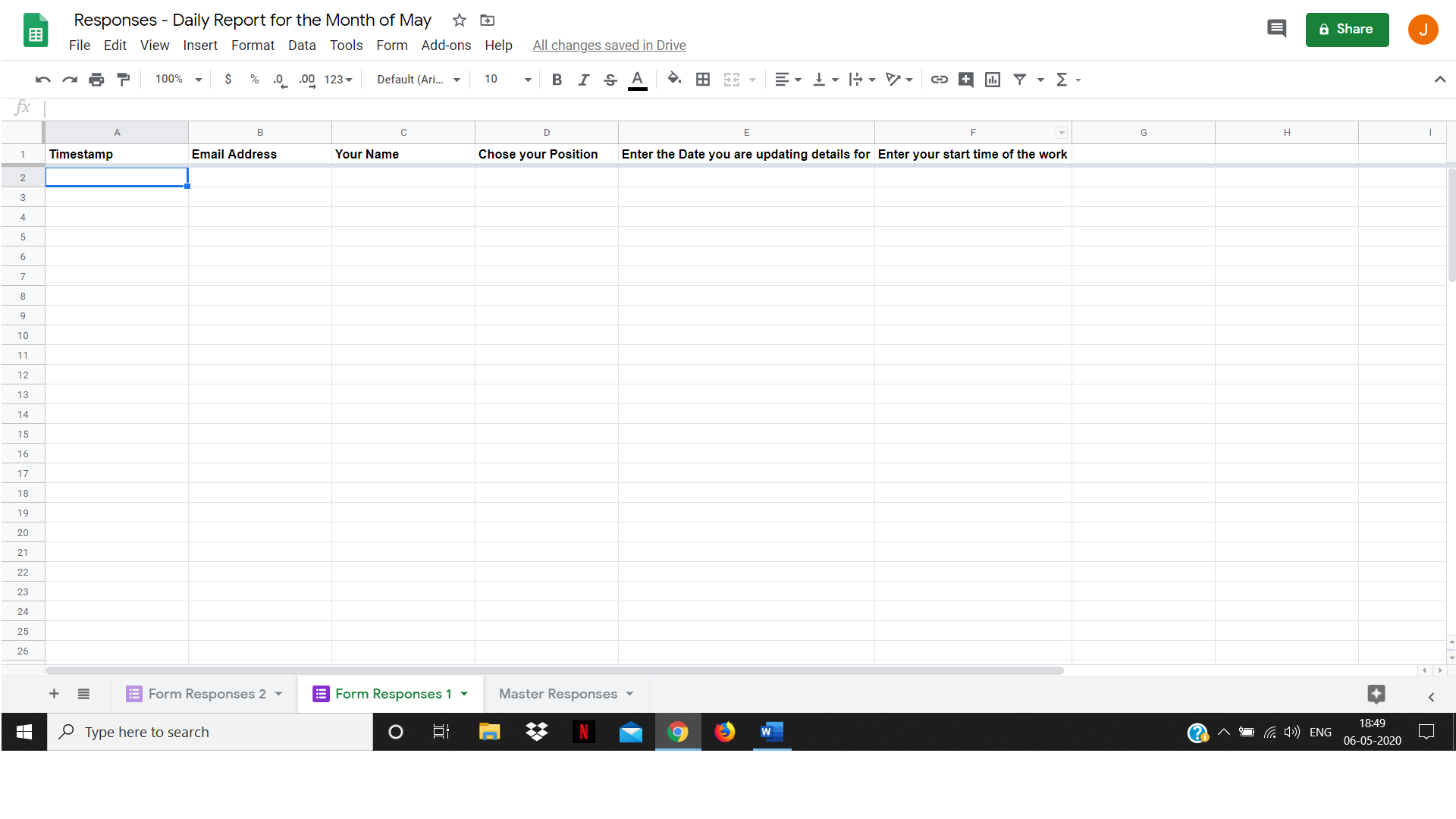
Task: Insert a comment using the toolbar icon
Action: coord(965,79)
